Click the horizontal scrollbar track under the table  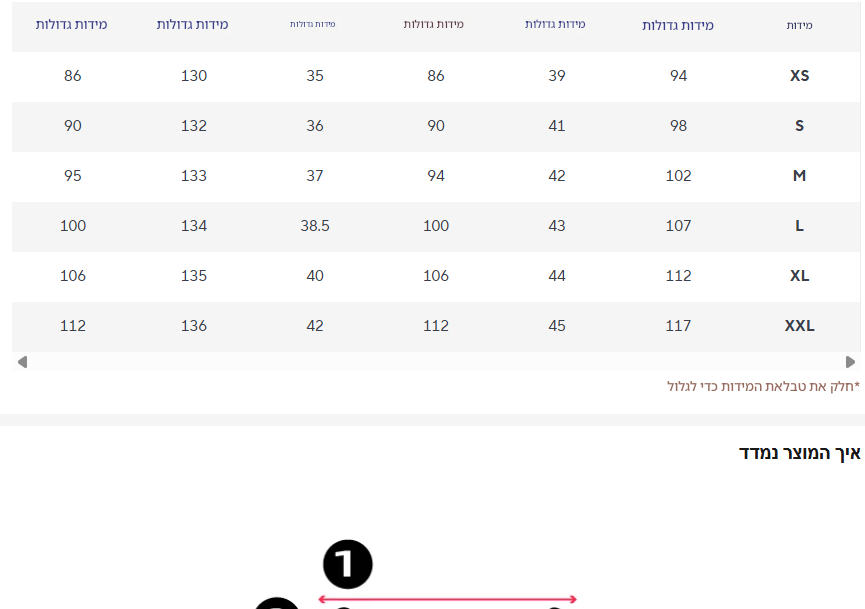tap(436, 362)
